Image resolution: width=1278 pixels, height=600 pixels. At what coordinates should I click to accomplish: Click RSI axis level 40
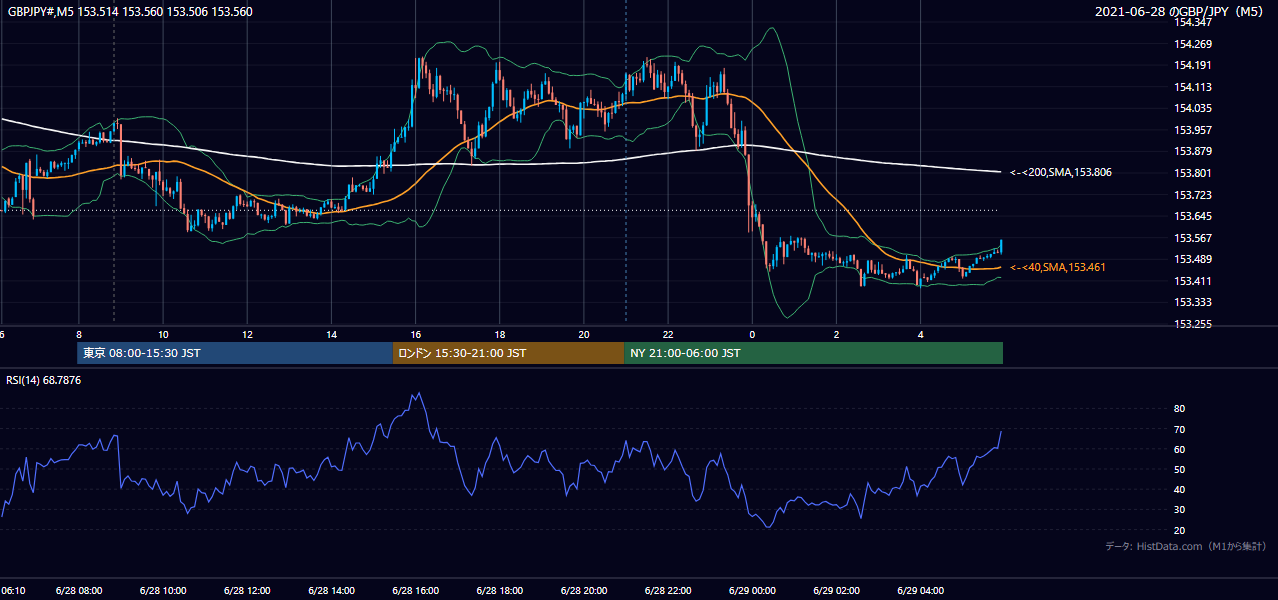[1179, 489]
